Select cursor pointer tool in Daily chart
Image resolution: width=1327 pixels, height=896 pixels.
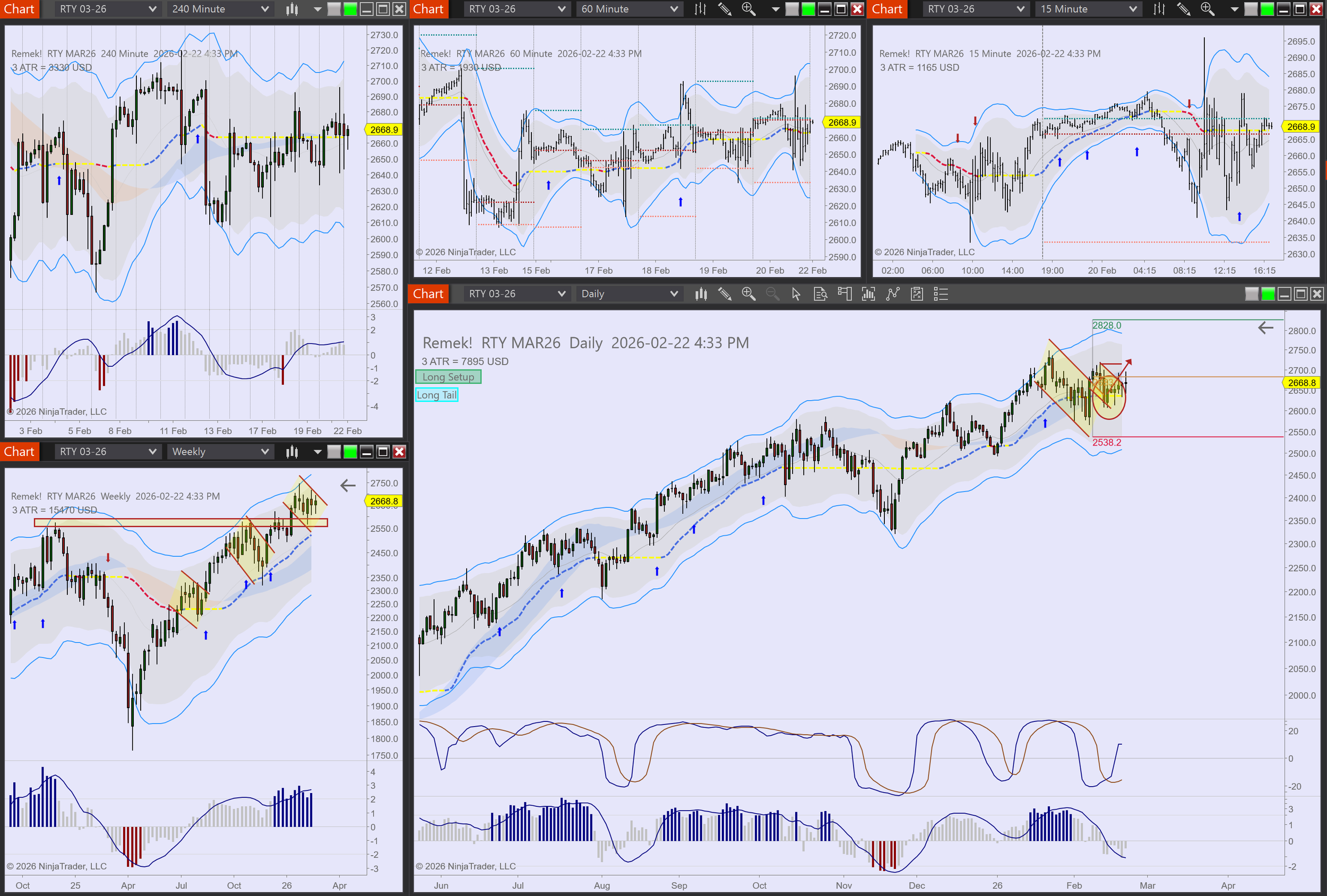[x=796, y=294]
